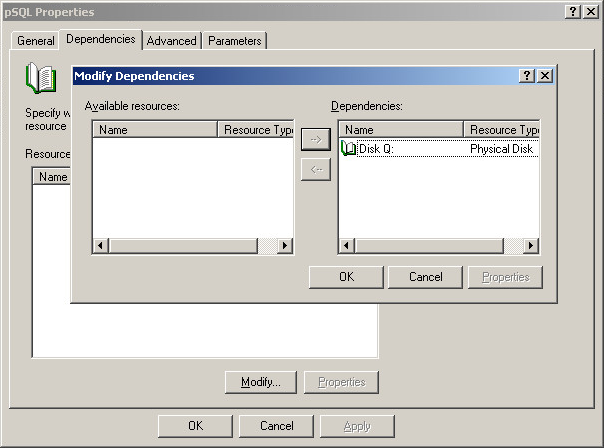Click the pSQL resource book icon
The width and height of the screenshot is (604, 448).
pos(41,78)
